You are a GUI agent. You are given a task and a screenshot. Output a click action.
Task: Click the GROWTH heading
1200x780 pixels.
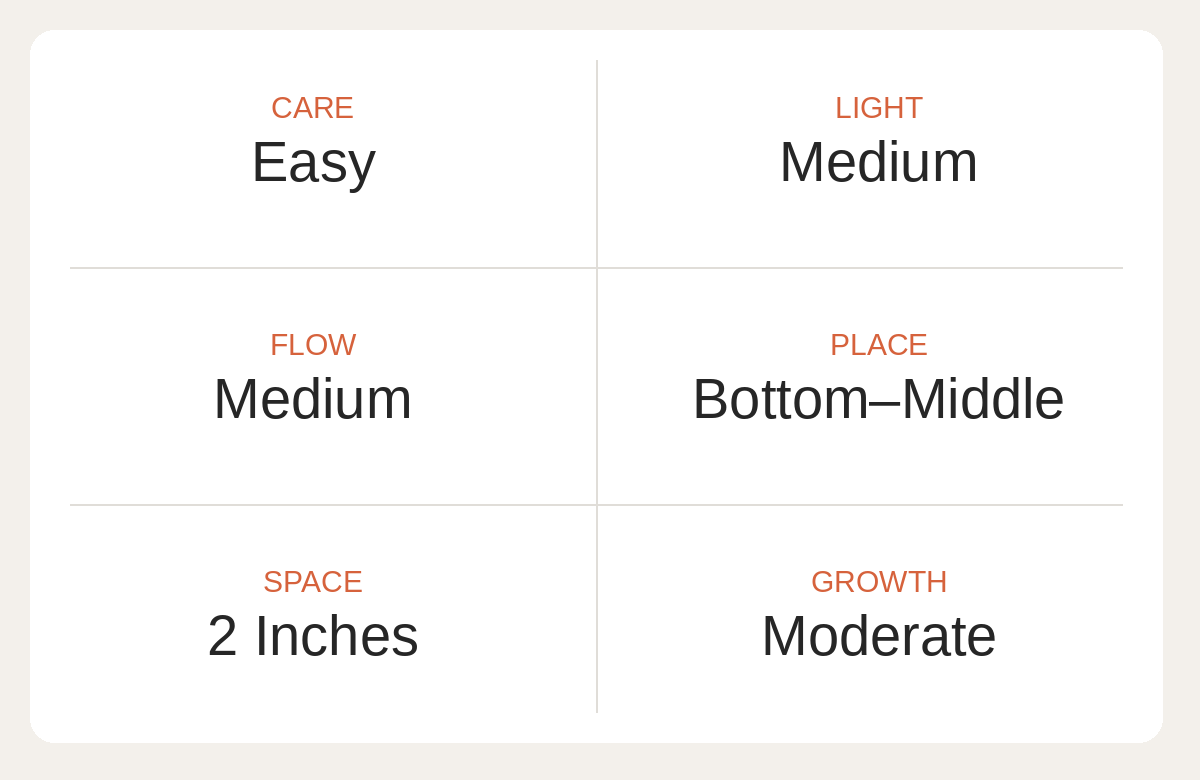coord(879,582)
